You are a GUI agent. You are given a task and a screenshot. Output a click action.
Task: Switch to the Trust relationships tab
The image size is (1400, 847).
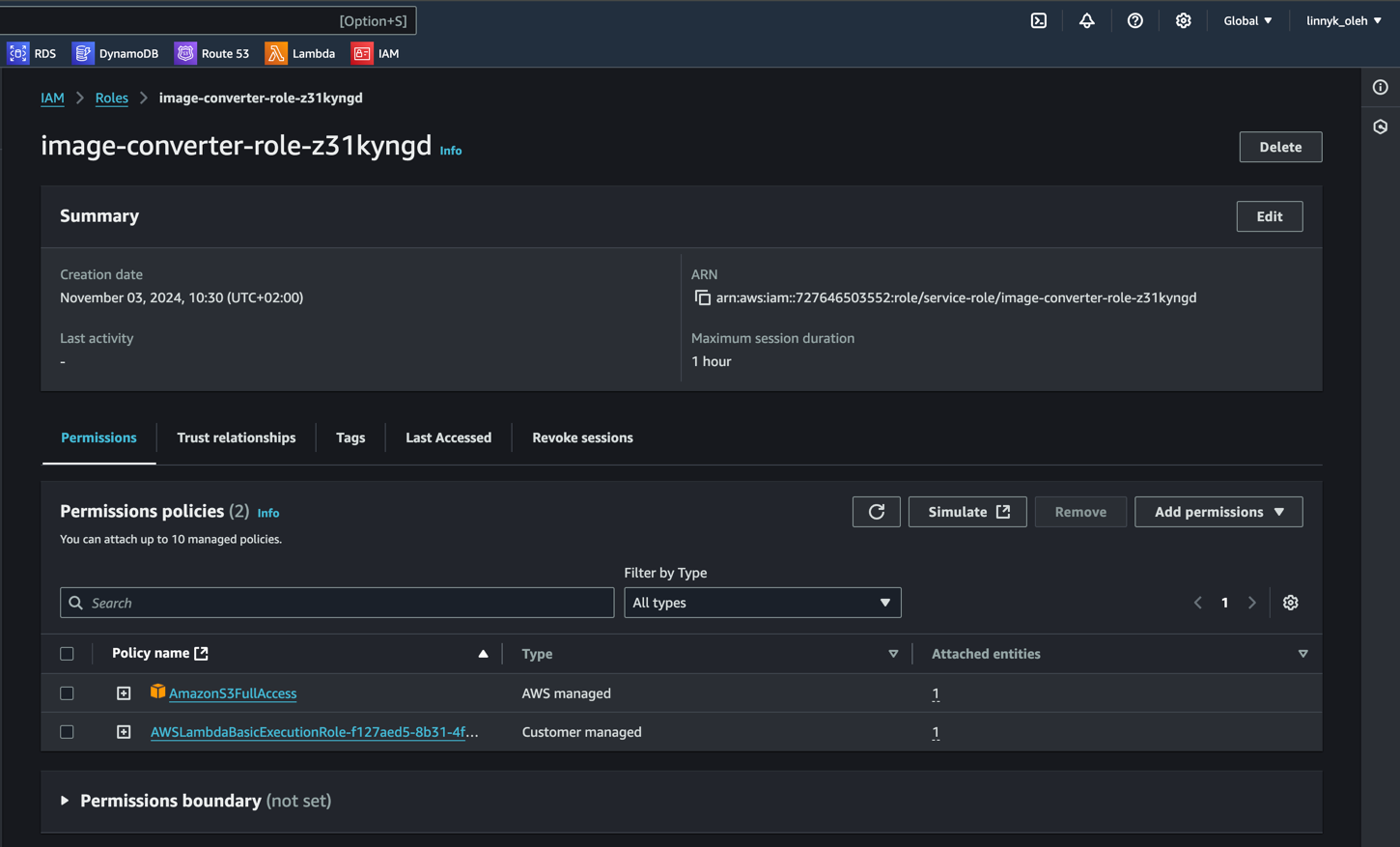237,438
